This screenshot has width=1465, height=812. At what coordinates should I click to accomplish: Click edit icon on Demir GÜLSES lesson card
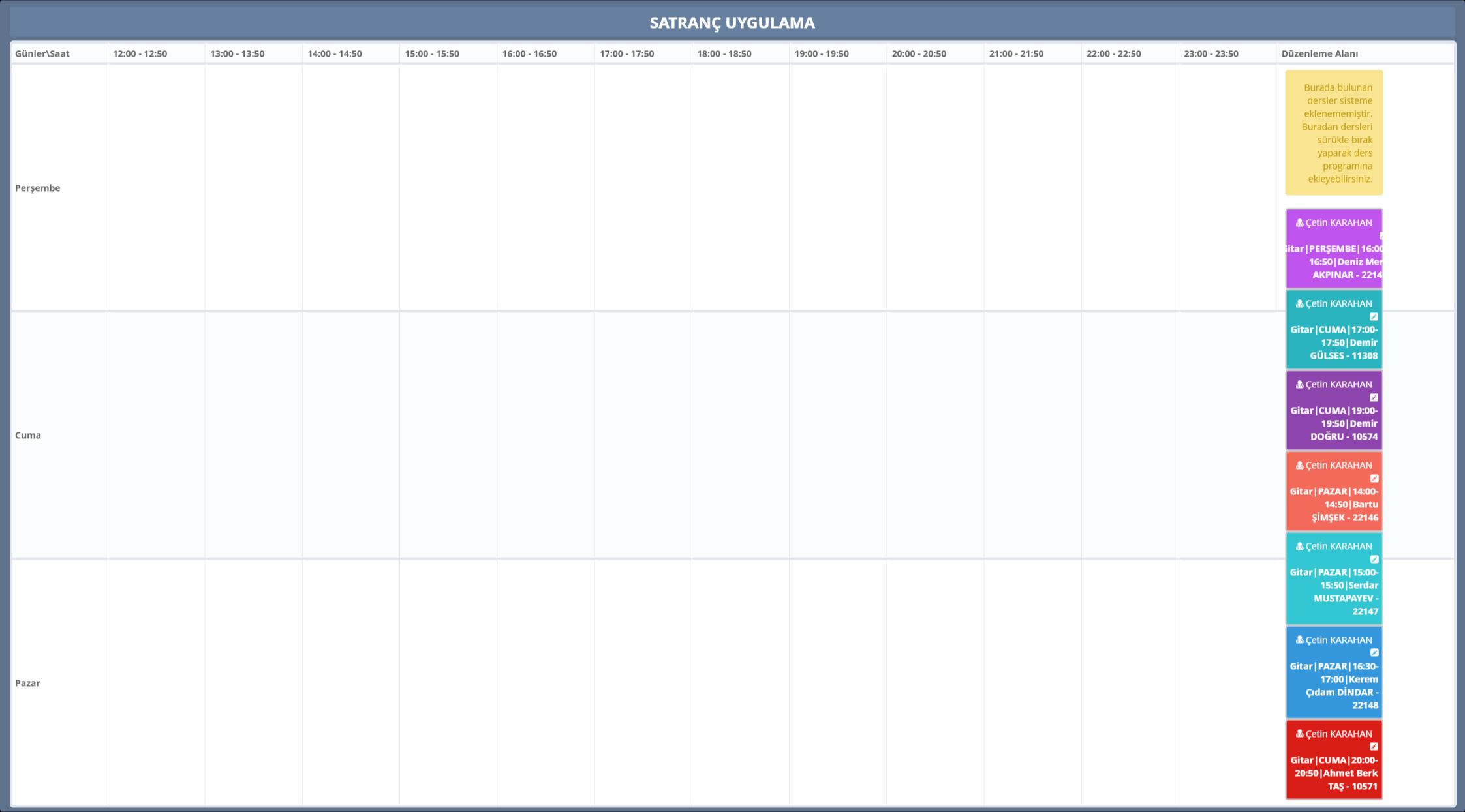pyautogui.click(x=1374, y=316)
